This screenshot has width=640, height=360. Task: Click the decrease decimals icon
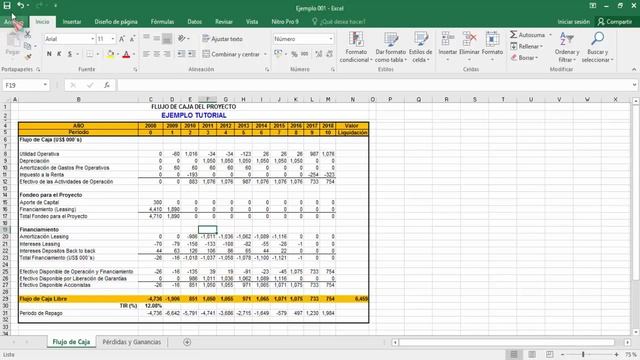(329, 54)
